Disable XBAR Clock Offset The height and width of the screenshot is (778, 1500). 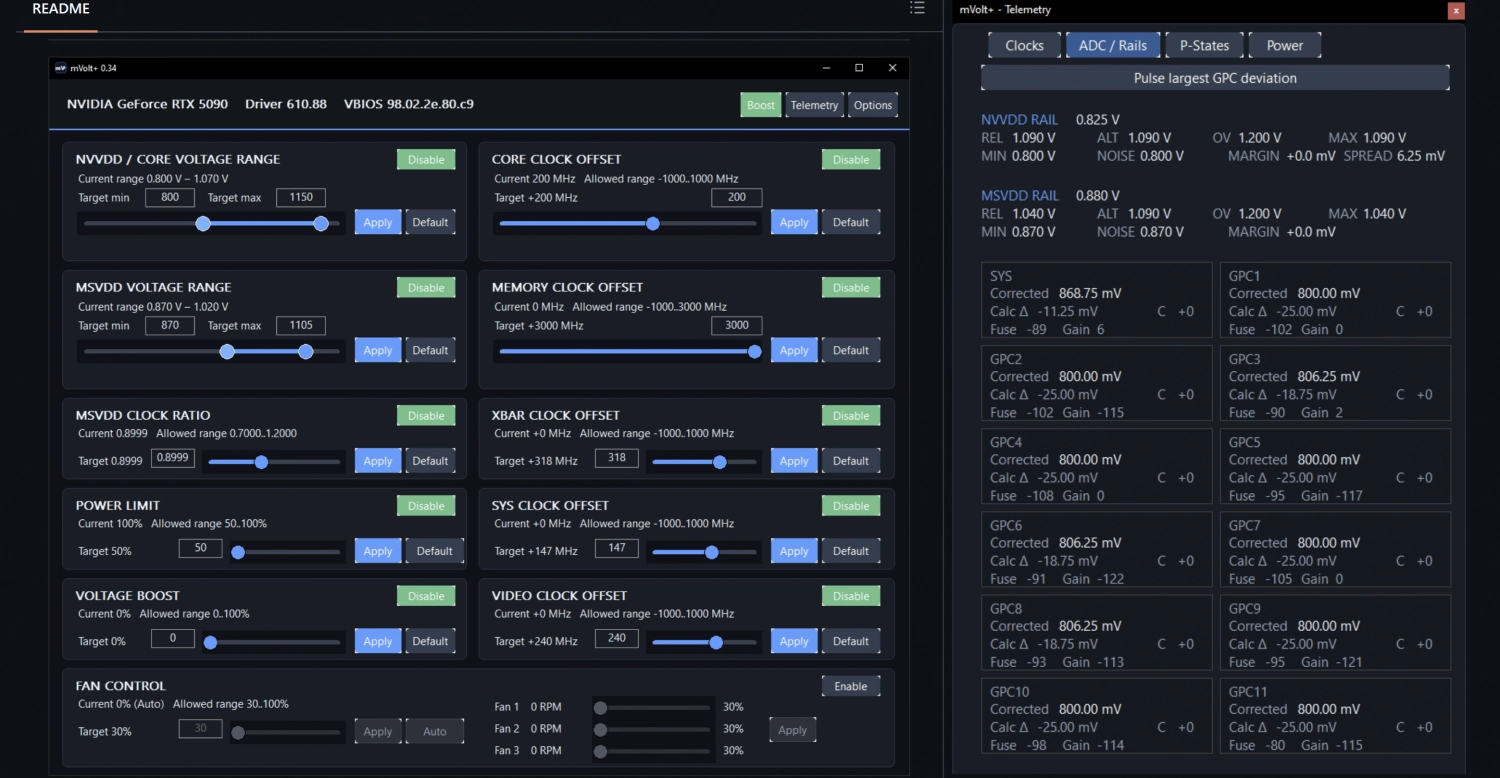851,416
